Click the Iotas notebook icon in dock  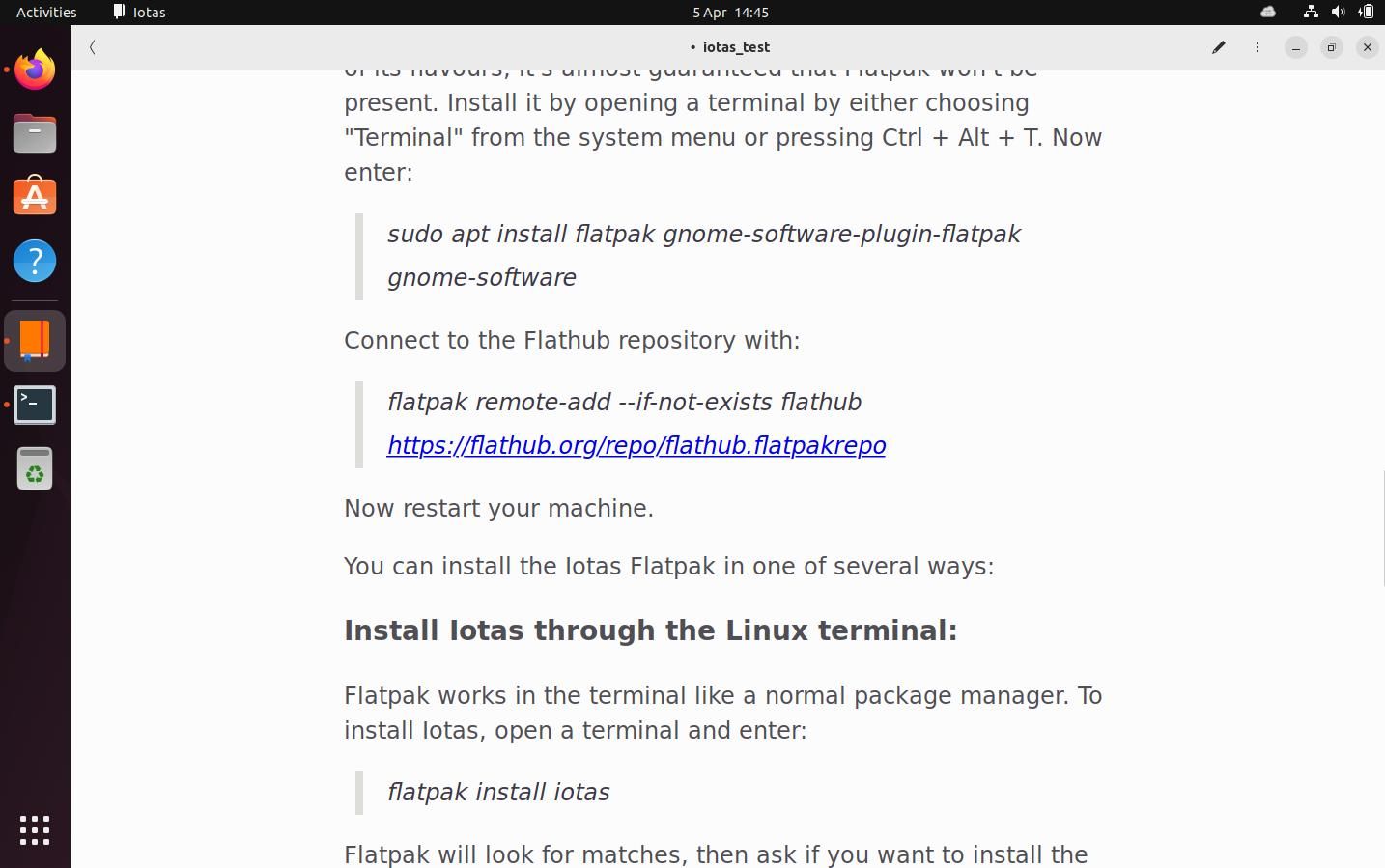(x=35, y=341)
